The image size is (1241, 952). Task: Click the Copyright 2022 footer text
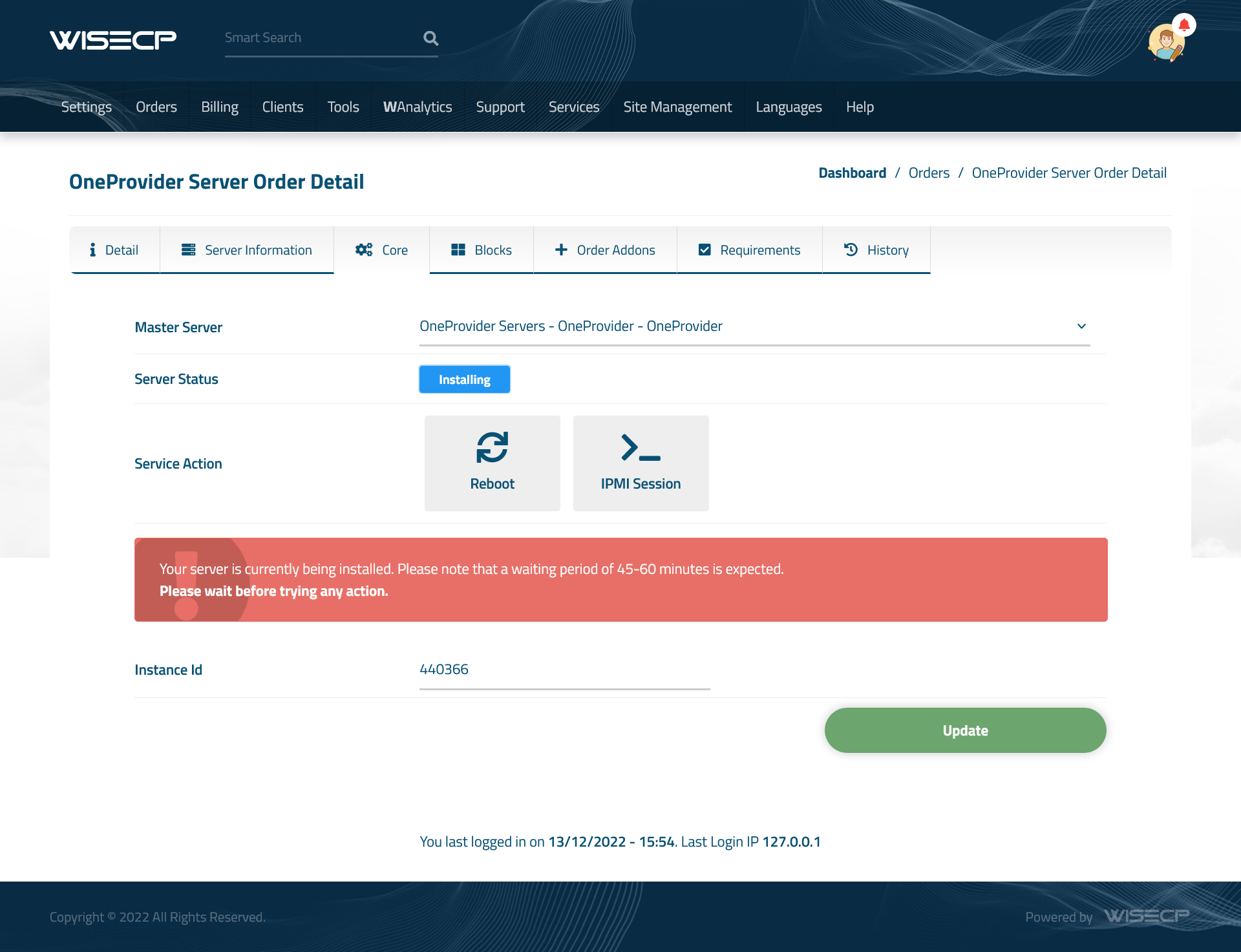click(158, 917)
